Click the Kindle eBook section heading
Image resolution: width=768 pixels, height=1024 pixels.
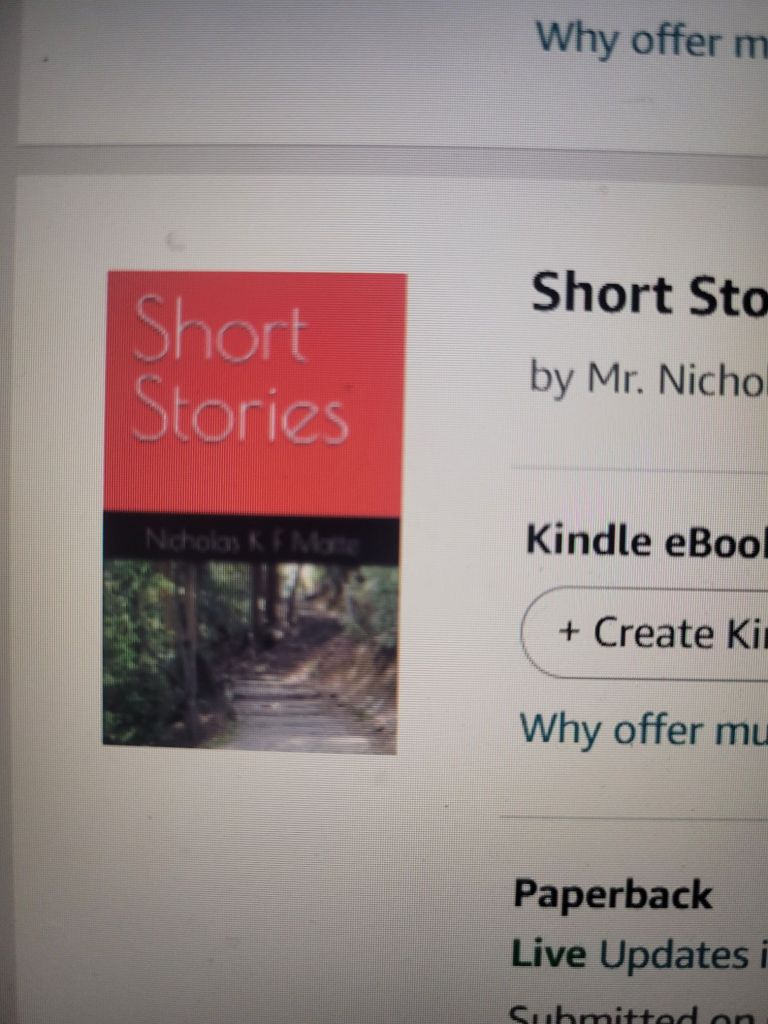647,541
